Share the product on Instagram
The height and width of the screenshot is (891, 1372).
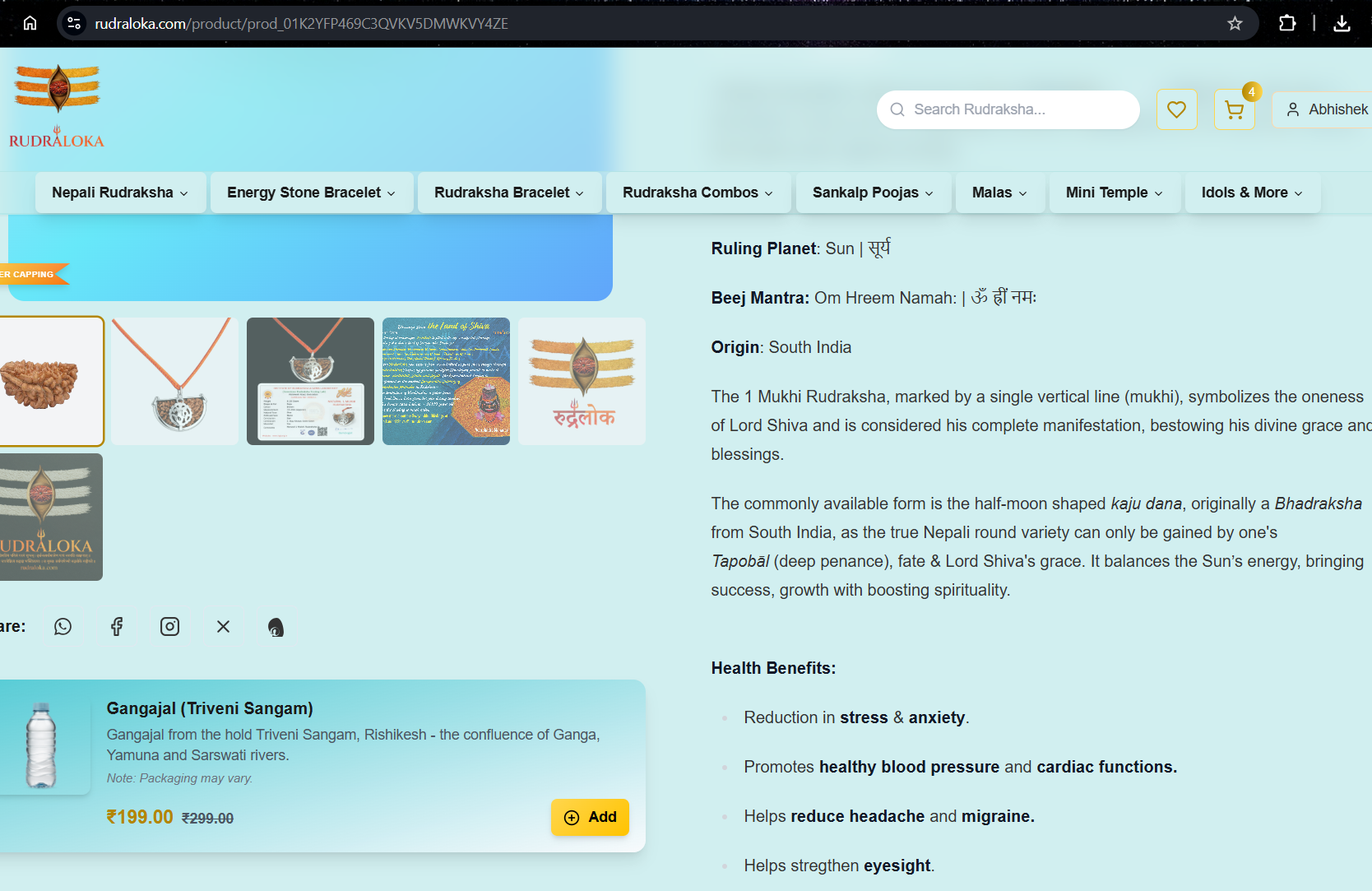169,627
